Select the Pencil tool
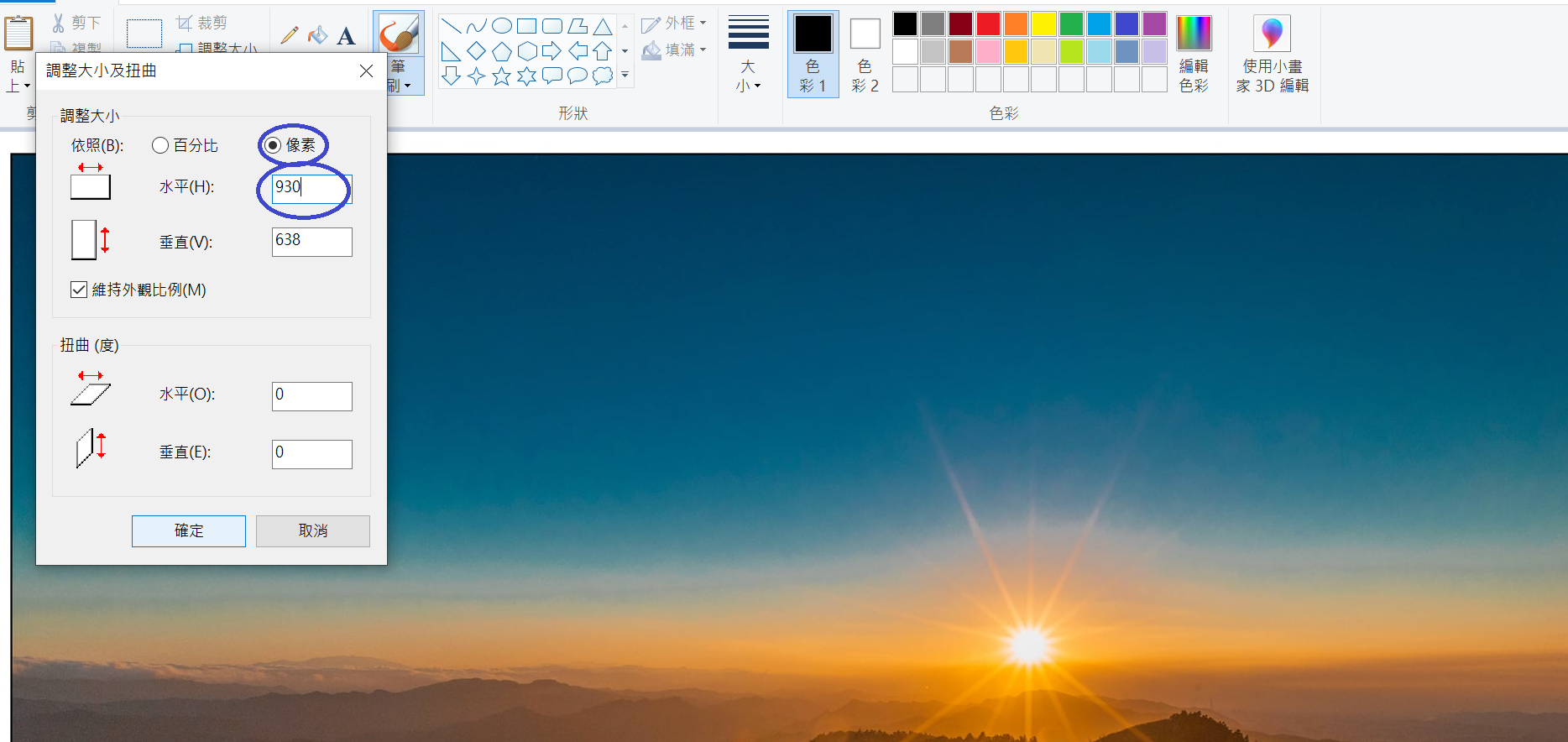 tap(290, 35)
